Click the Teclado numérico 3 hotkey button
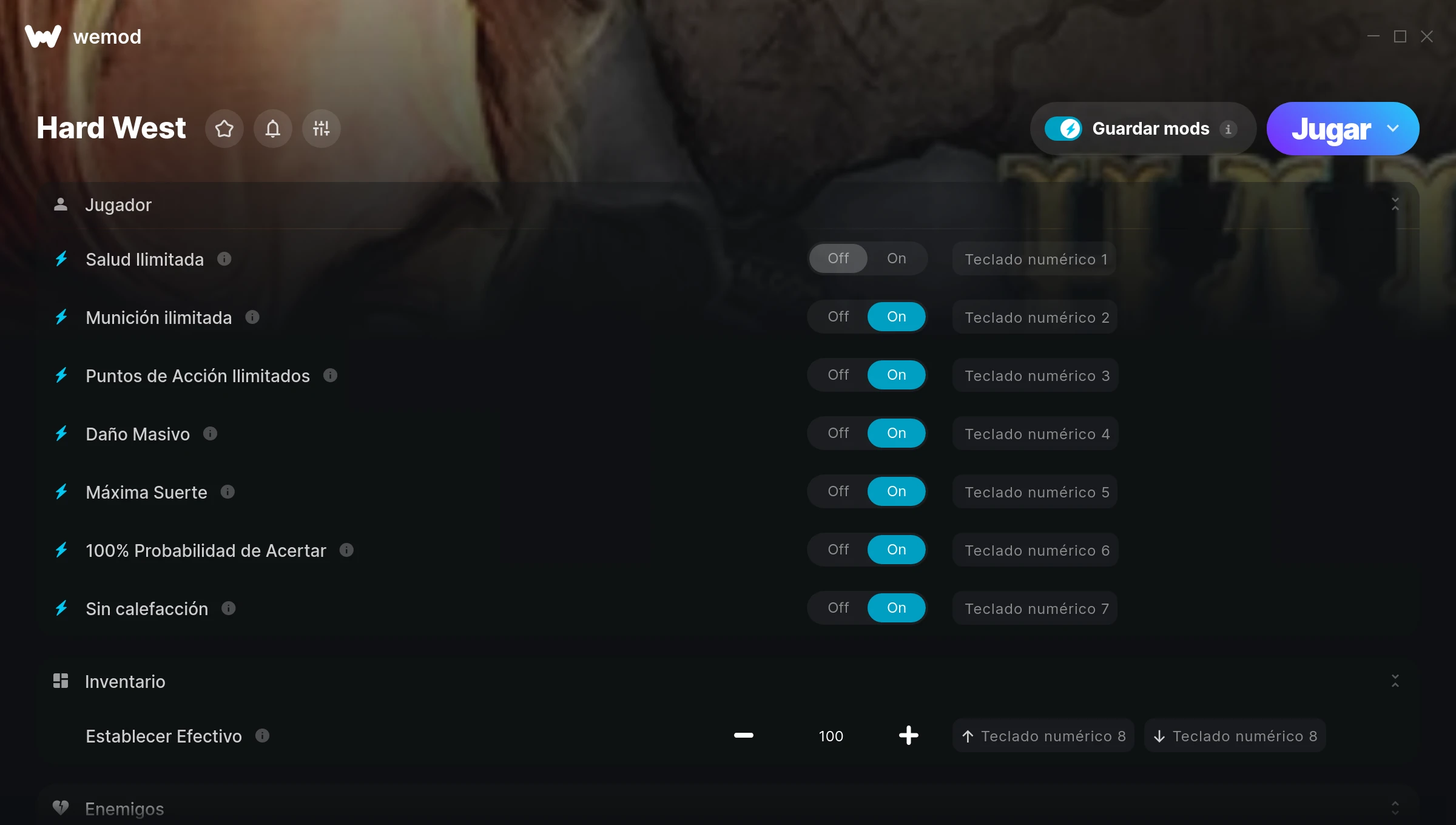 (x=1036, y=375)
